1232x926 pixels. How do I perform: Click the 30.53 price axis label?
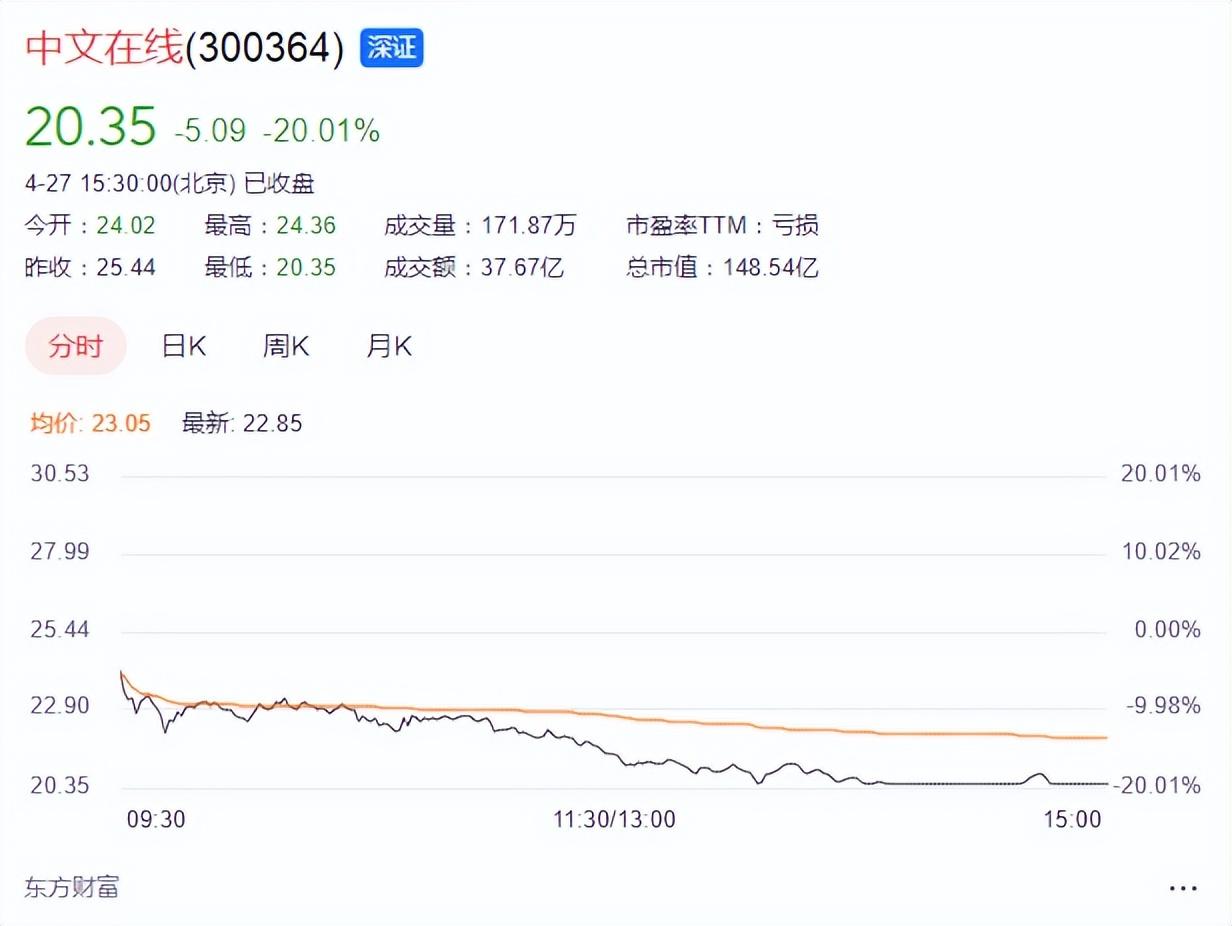point(60,474)
